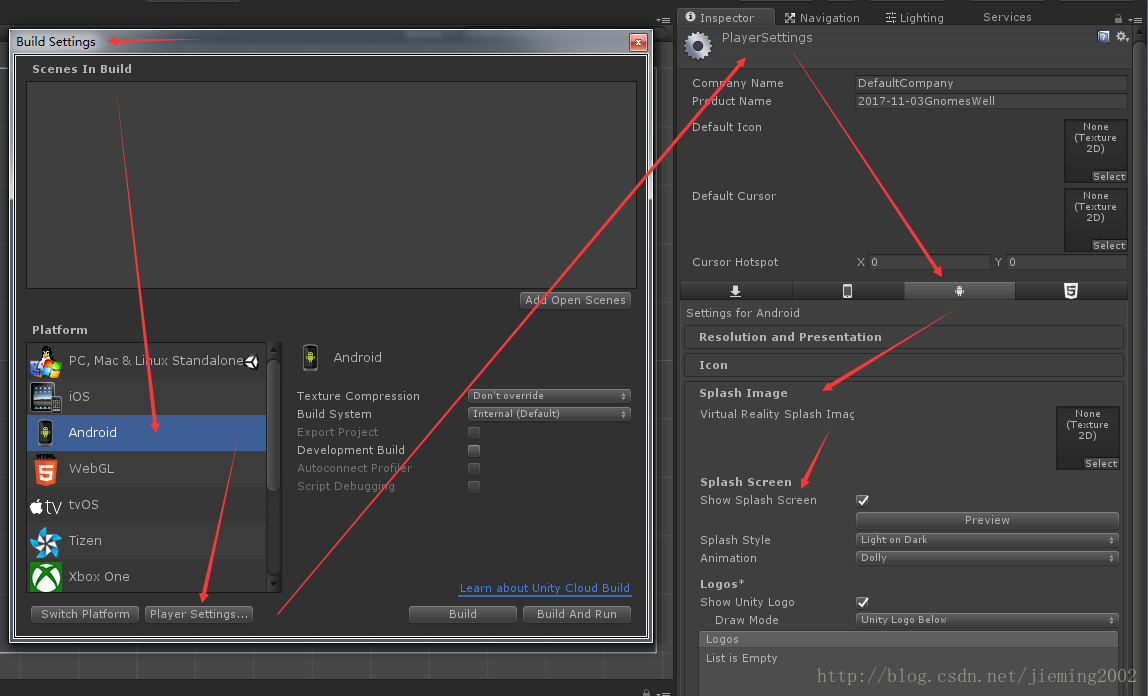This screenshot has width=1148, height=696.
Task: Click the platform list scroll down arrow
Action: click(274, 585)
